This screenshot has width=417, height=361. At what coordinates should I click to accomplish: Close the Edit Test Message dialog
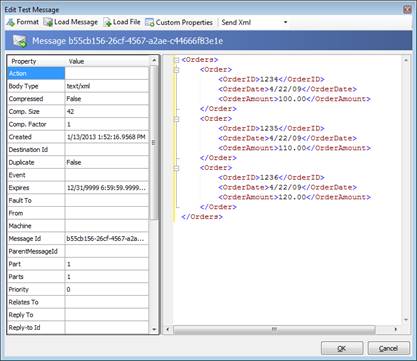tap(407, 9)
